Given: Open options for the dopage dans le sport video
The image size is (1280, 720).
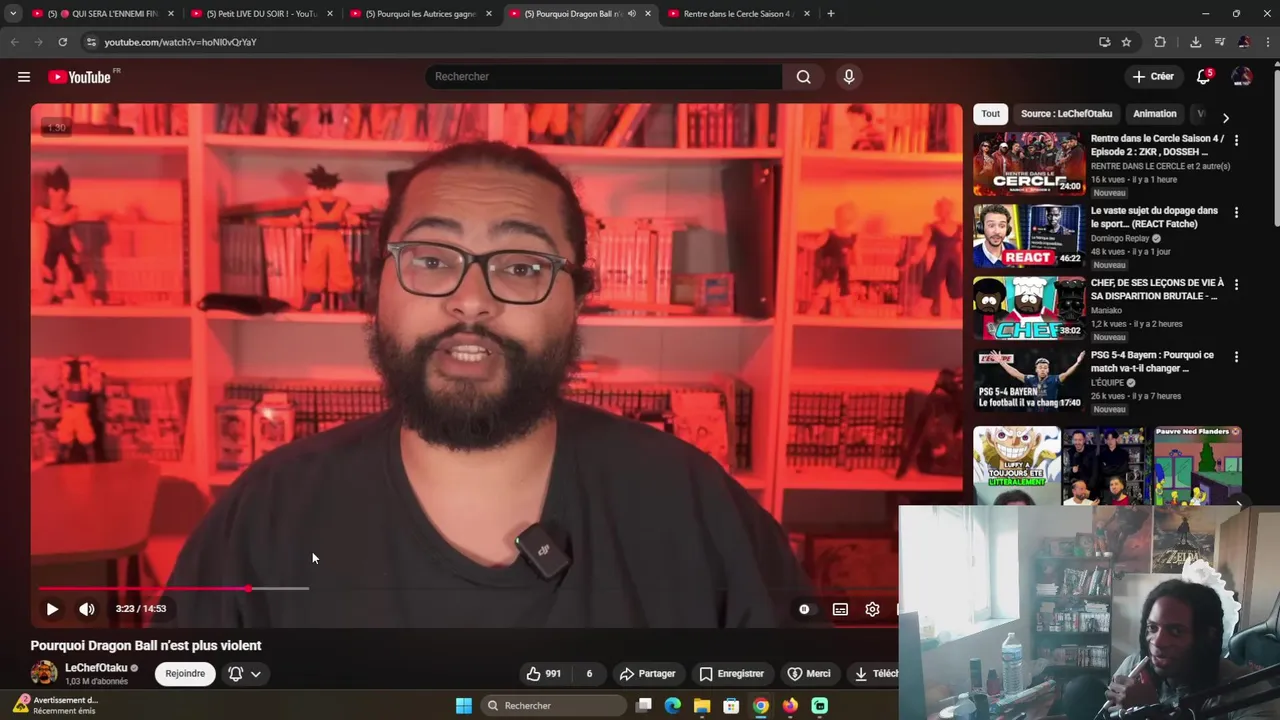Looking at the screenshot, I should pos(1236,213).
